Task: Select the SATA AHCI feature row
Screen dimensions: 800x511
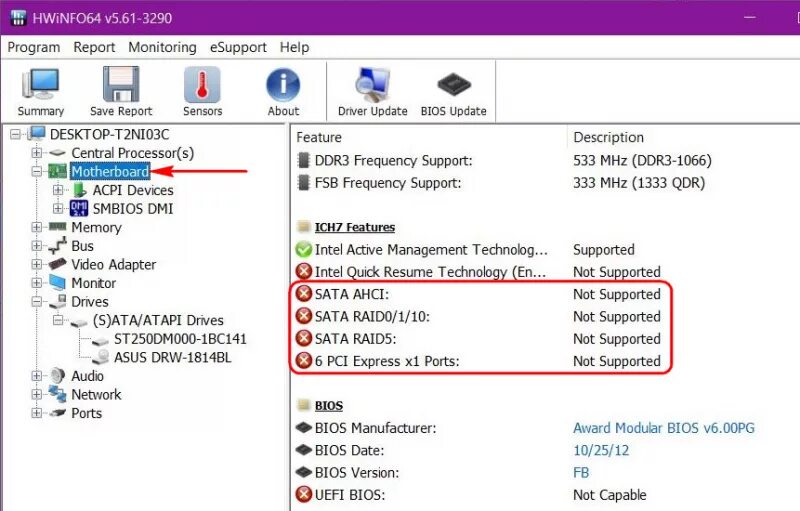Action: (351, 294)
